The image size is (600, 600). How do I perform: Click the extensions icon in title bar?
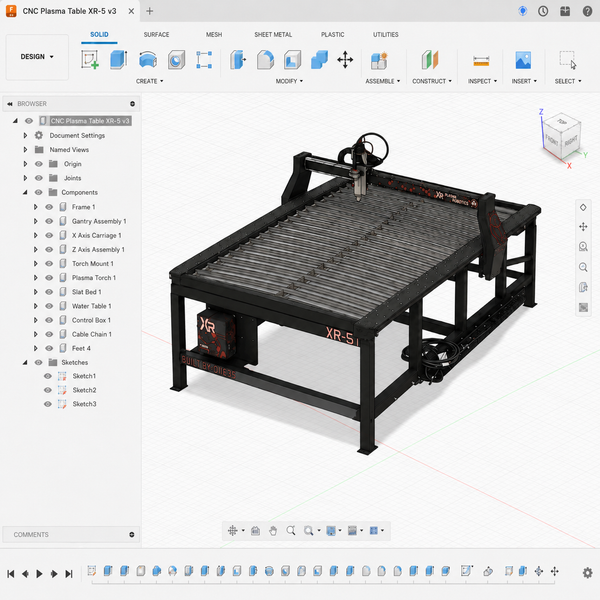tap(565, 11)
